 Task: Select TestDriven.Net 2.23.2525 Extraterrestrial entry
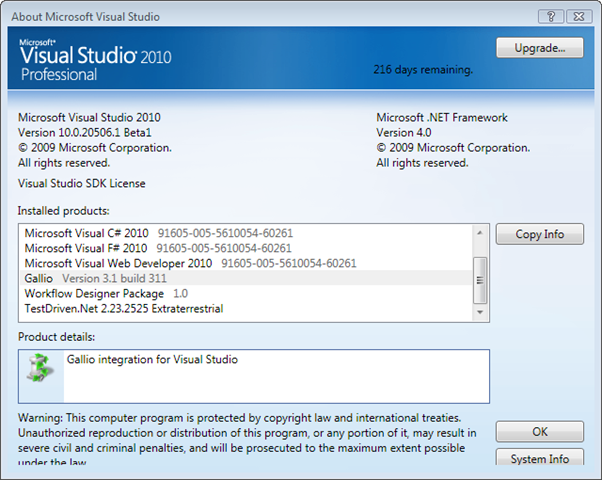pos(123,309)
